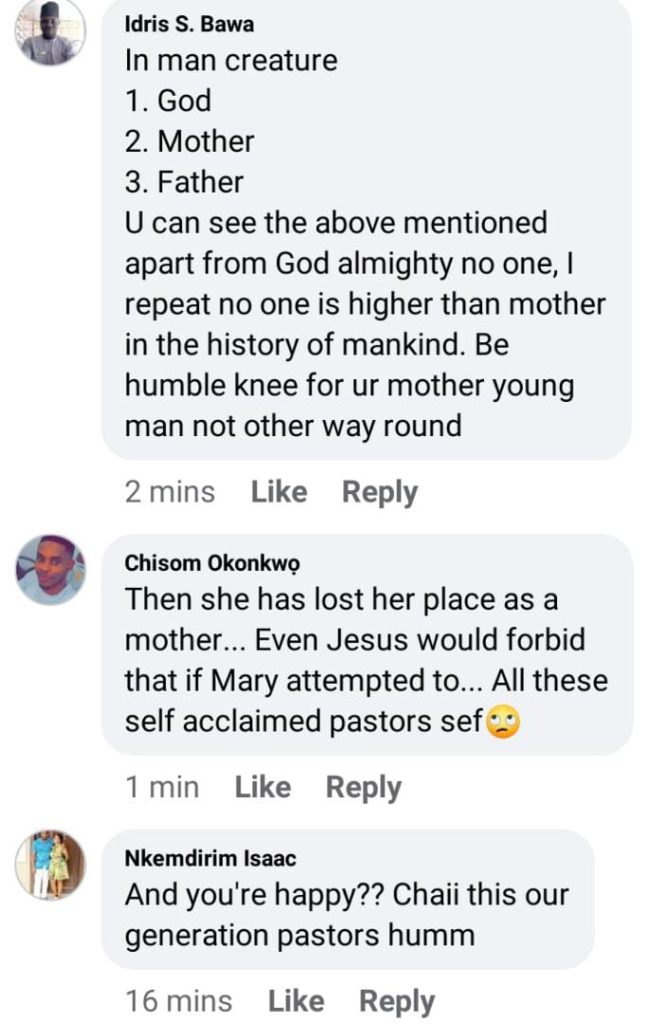Visit Chisom Okonkwọ's profile name link

coord(212,563)
